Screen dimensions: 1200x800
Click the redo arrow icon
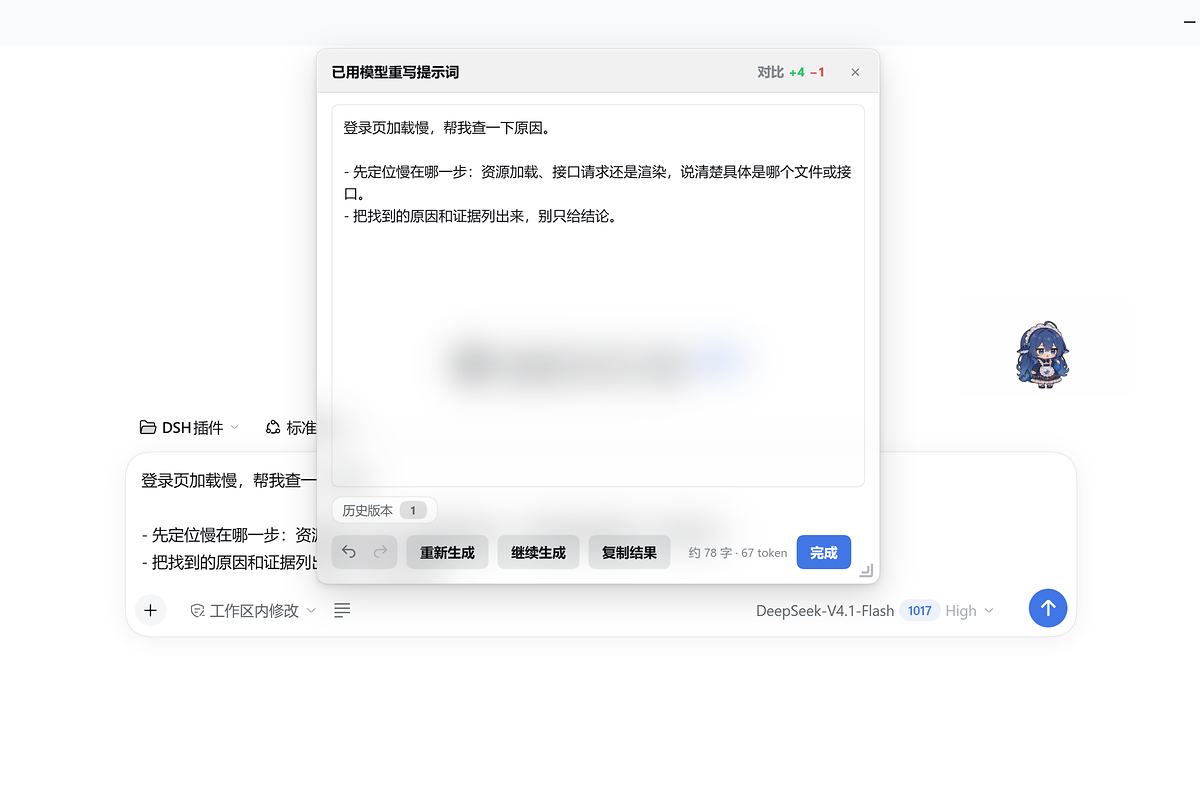click(380, 552)
